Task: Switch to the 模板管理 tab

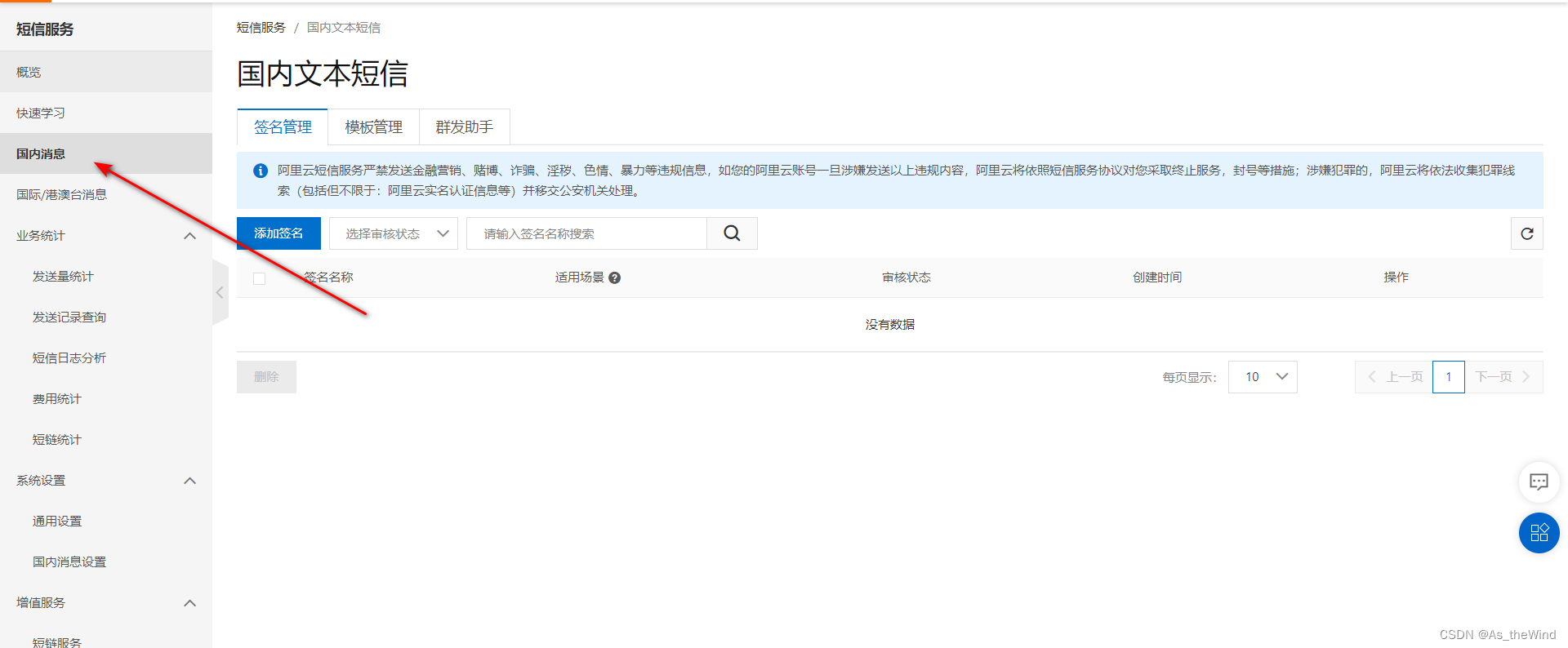Action: coord(374,126)
